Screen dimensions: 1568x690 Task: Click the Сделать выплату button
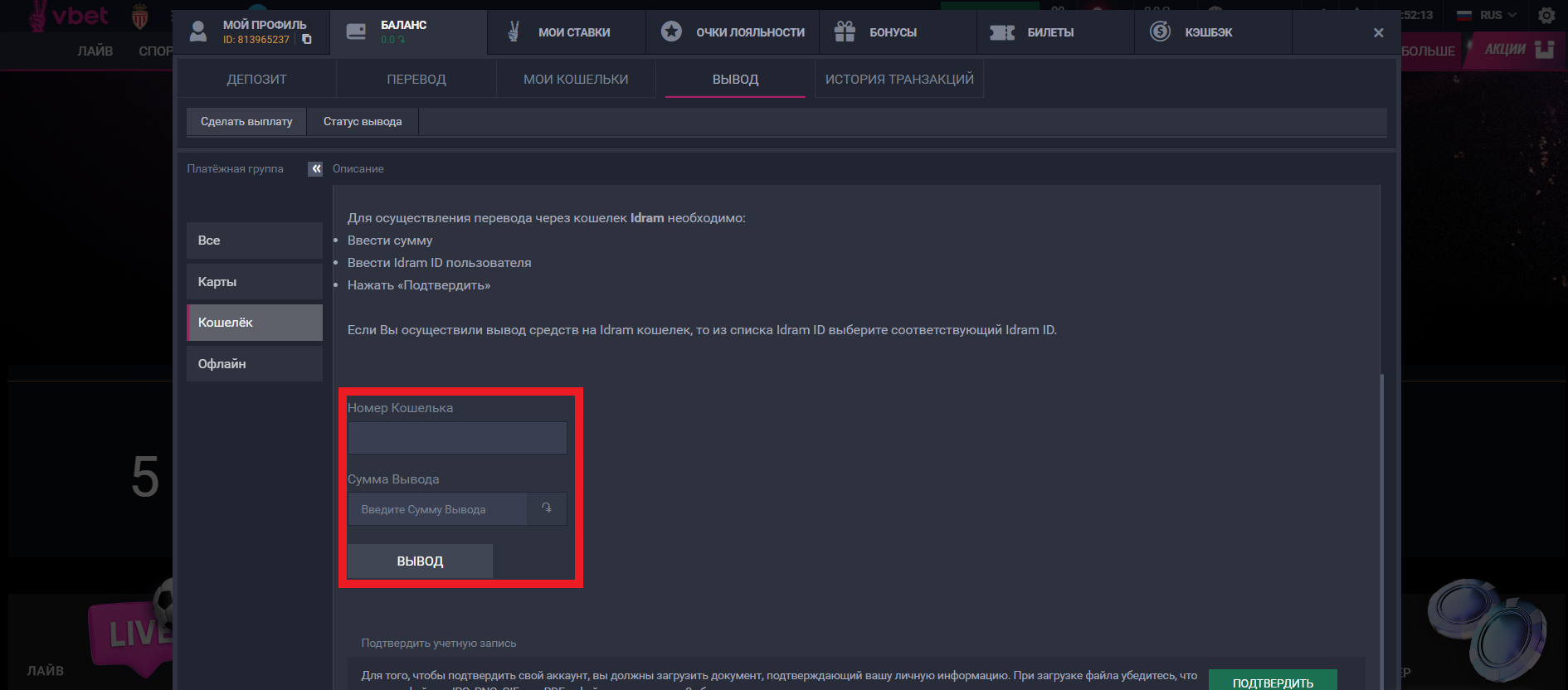click(246, 121)
